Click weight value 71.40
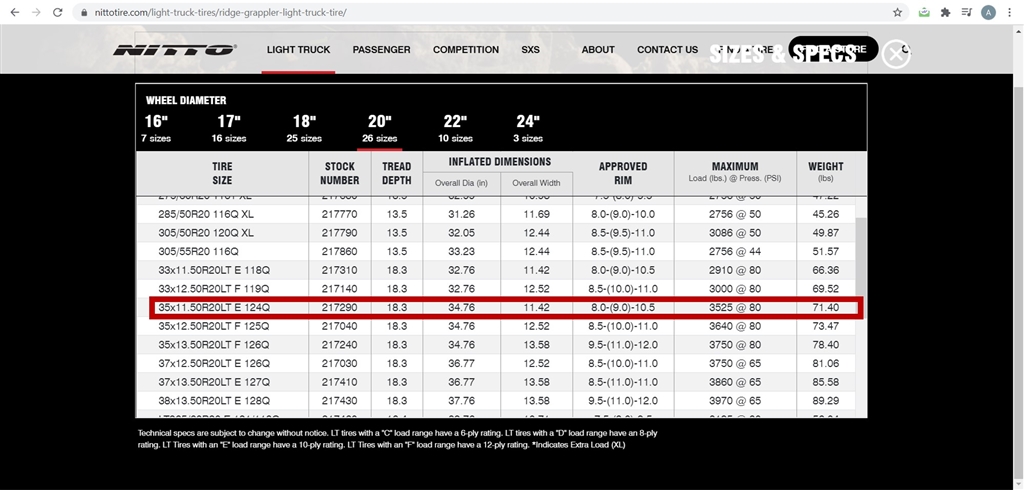1024x490 pixels. click(x=825, y=307)
